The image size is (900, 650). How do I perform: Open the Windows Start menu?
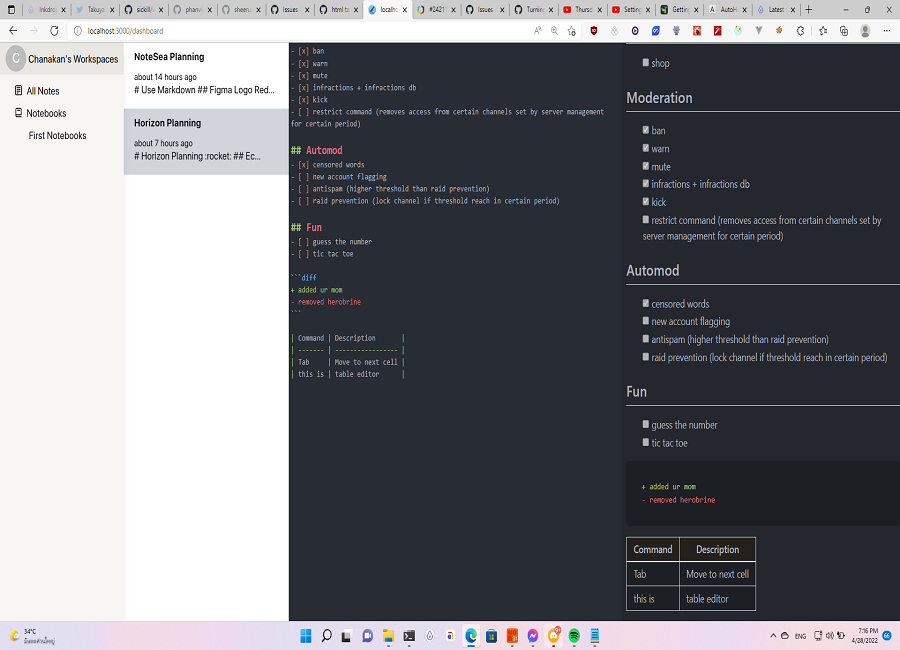click(x=305, y=636)
